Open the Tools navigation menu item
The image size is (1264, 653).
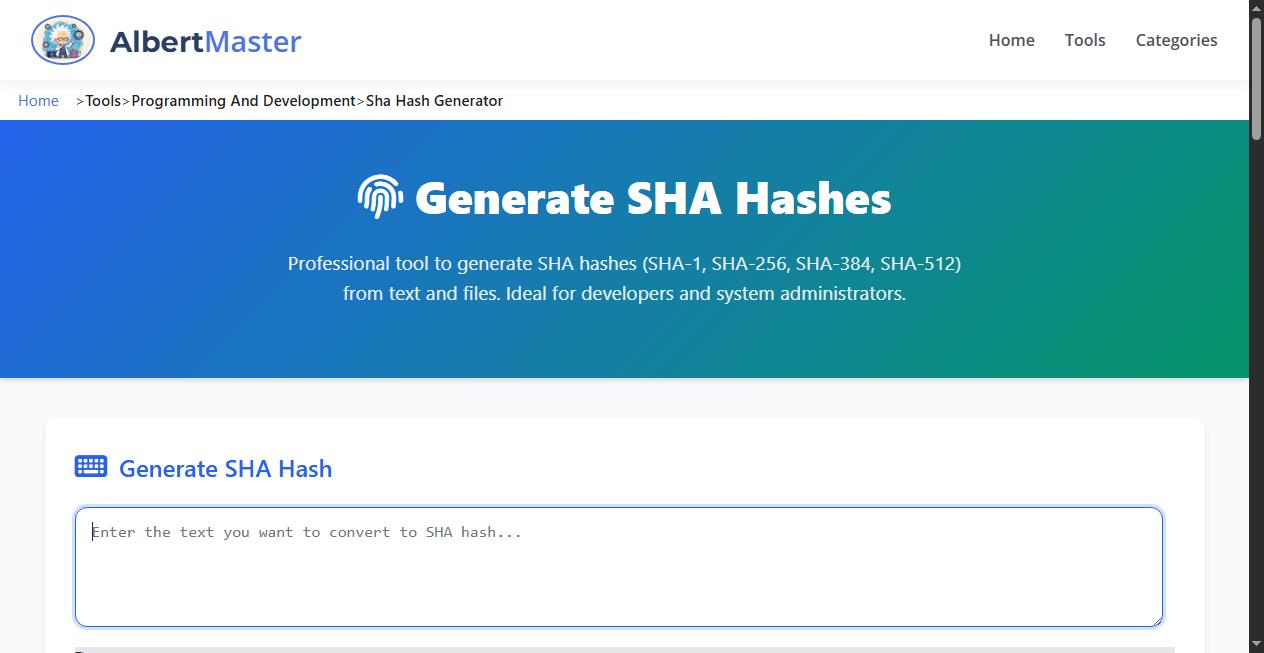(1085, 40)
